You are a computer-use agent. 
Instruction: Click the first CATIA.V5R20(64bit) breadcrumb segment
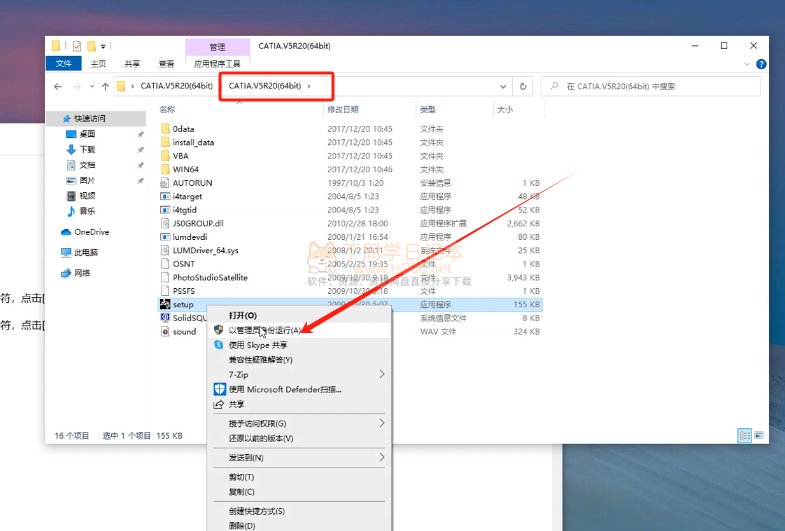(x=176, y=87)
